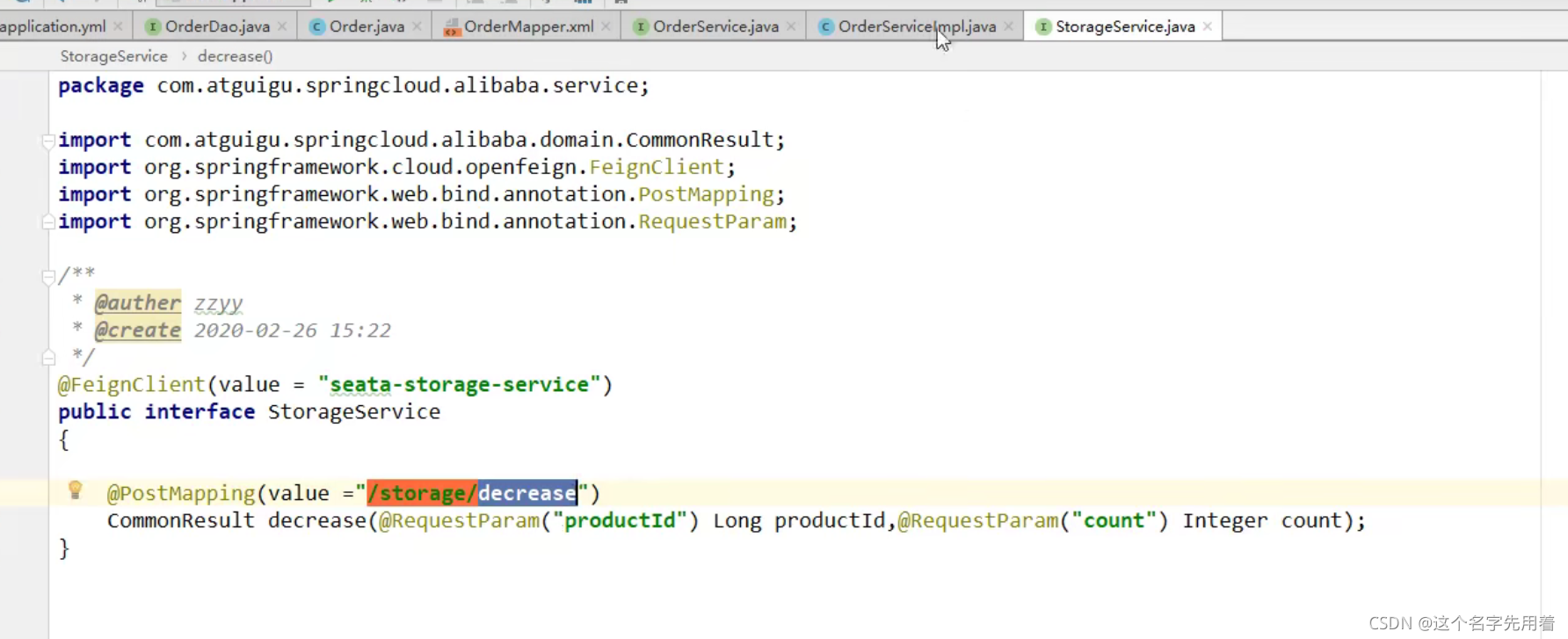Click the @create tag in Javadoc
Screen dimensions: 1568x639
point(137,330)
